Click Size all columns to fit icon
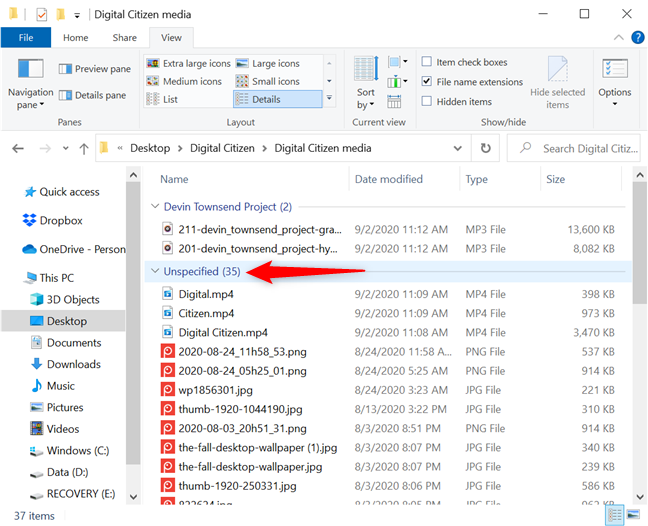 (x=394, y=101)
